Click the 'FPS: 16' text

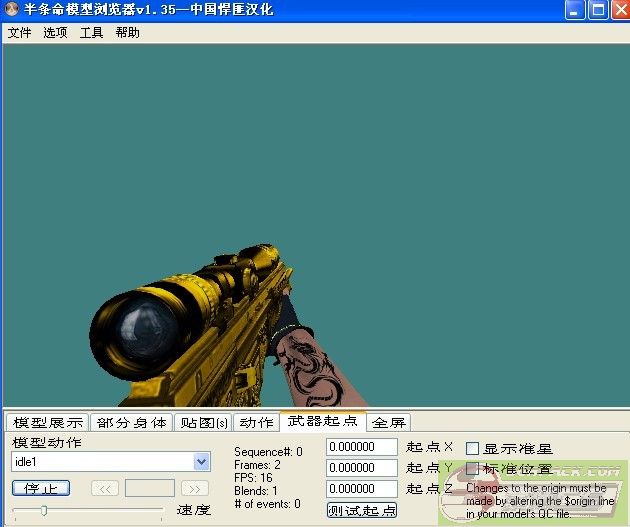tap(253, 478)
